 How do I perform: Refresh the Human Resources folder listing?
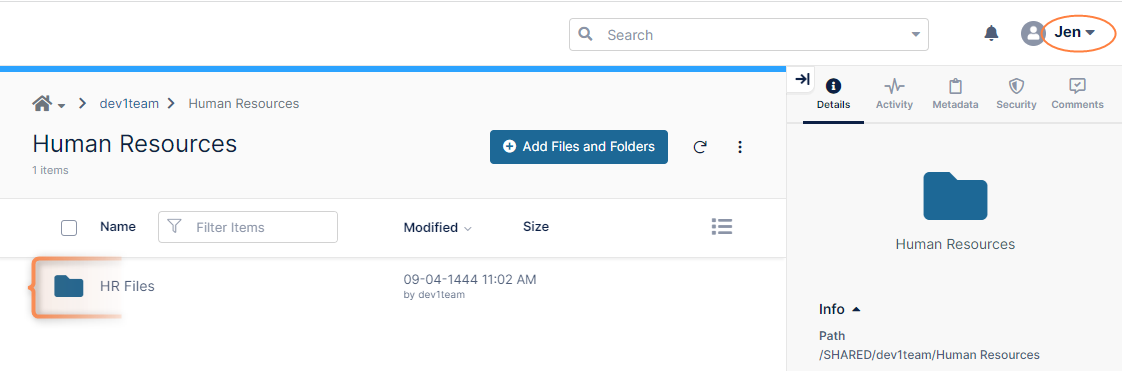point(700,147)
